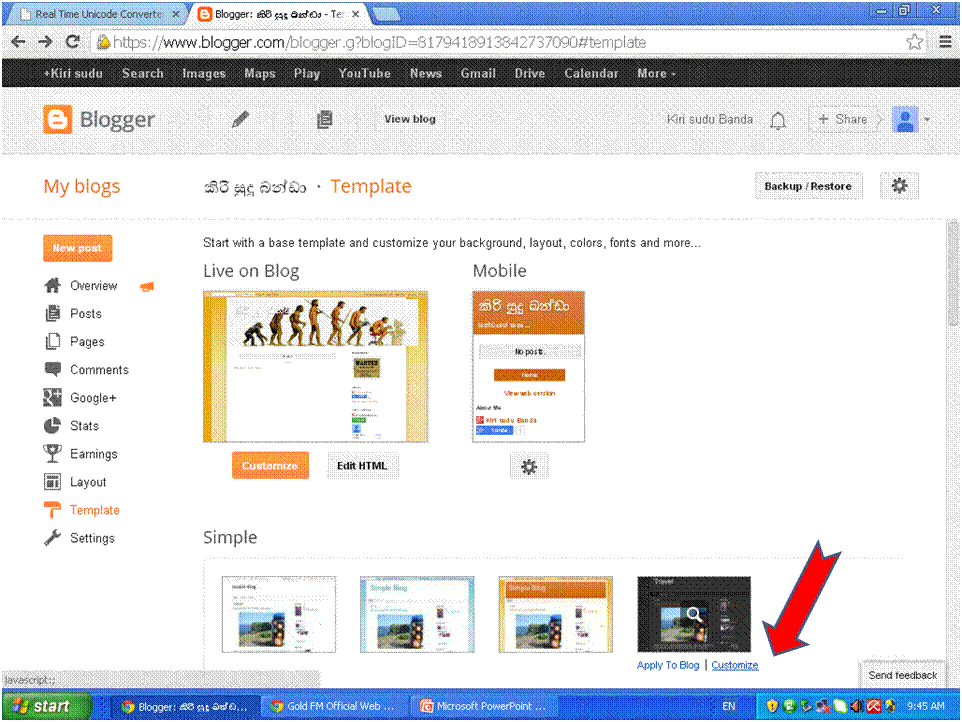Click the Settings wrench icon
The width and height of the screenshot is (962, 722).
click(x=53, y=538)
